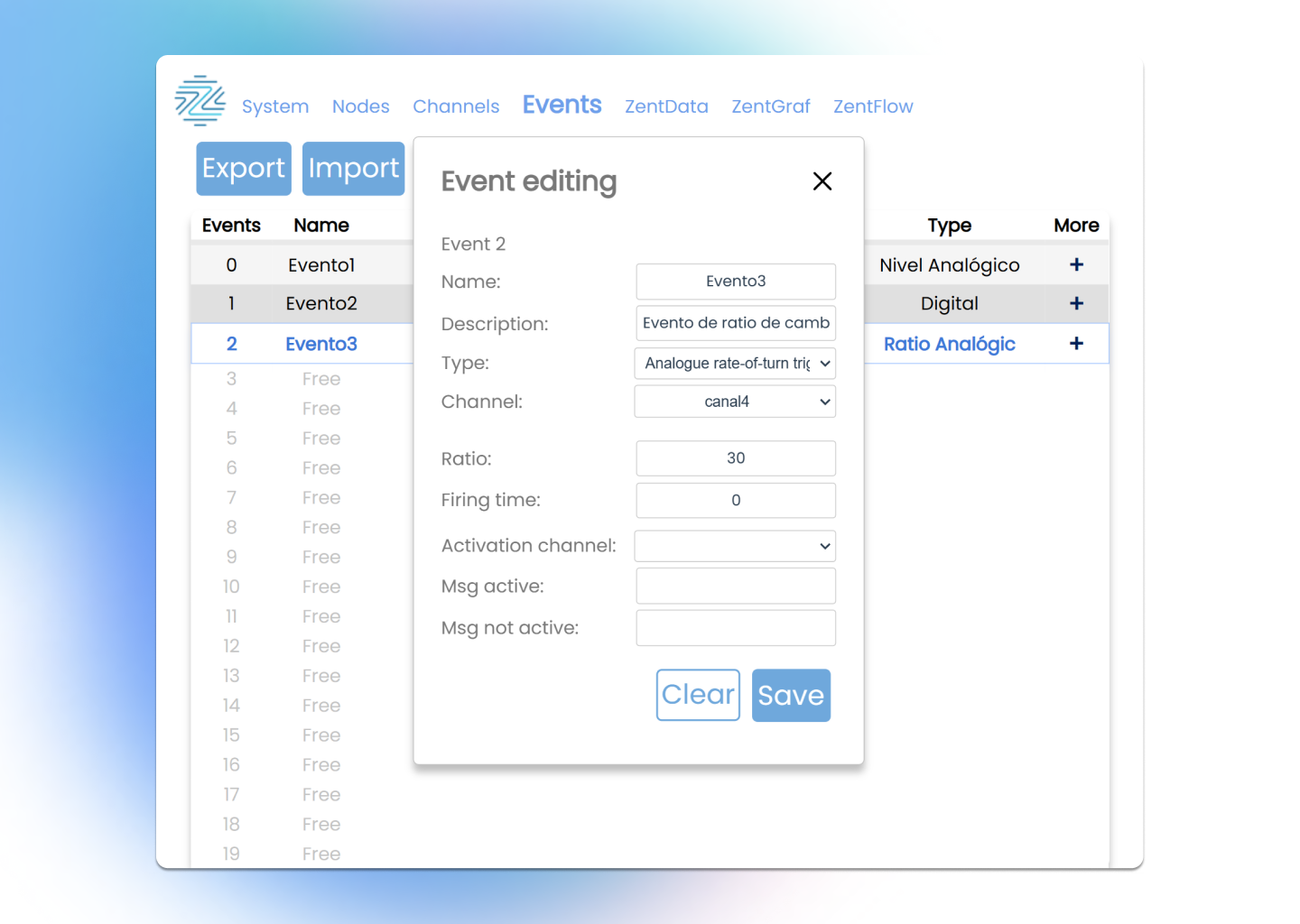Click the Events column header
The height and width of the screenshot is (924, 1300).
tap(231, 226)
